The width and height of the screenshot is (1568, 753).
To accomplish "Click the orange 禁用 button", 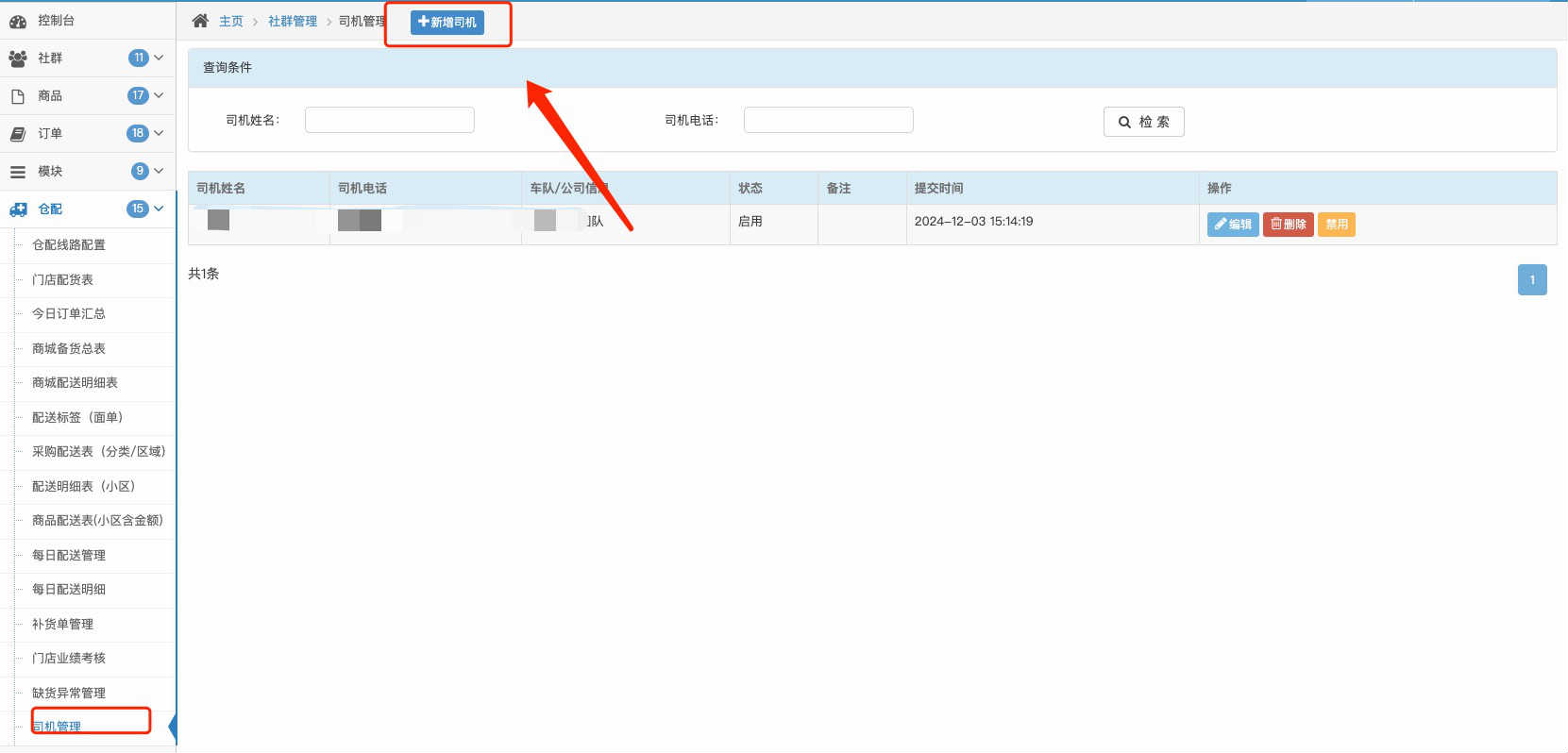I will pyautogui.click(x=1337, y=225).
